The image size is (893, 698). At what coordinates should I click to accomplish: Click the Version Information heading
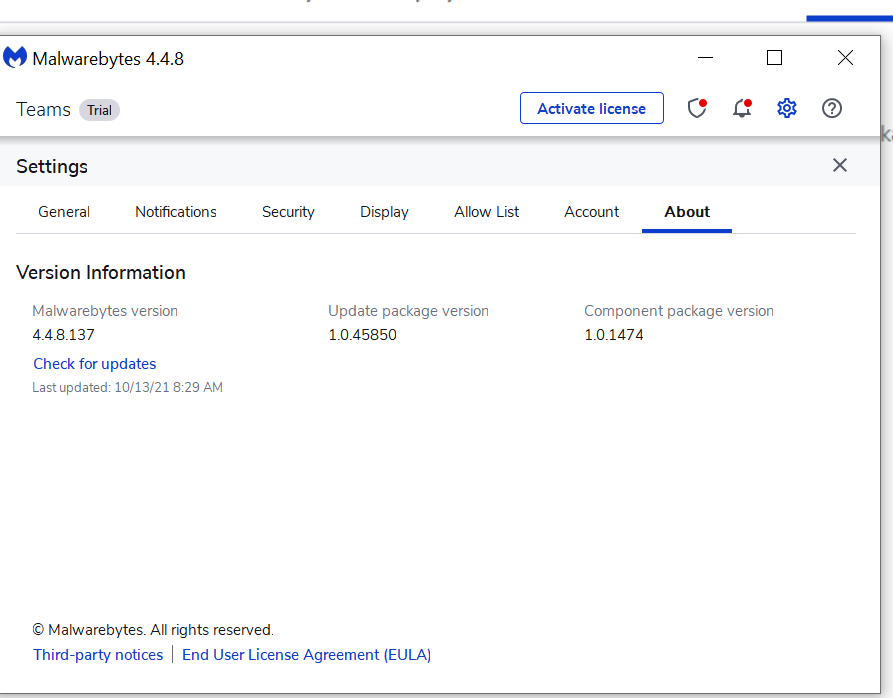(101, 273)
